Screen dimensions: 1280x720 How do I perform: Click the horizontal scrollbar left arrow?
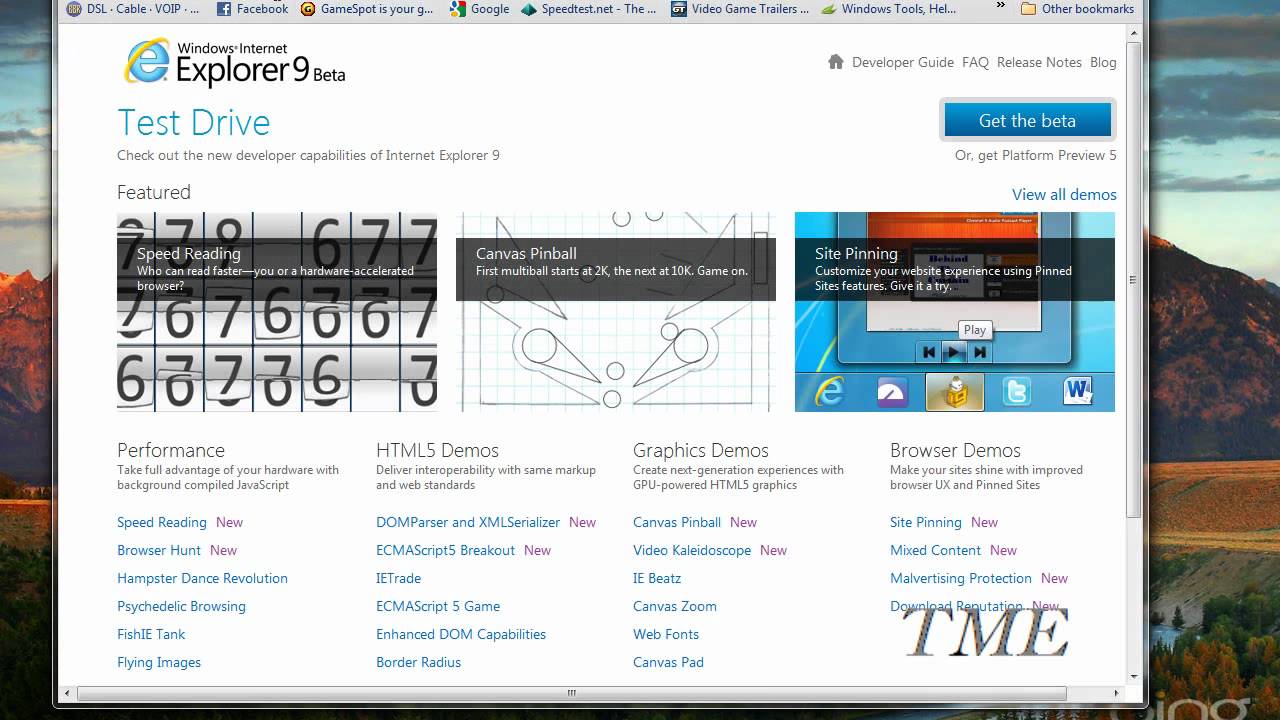tap(68, 692)
